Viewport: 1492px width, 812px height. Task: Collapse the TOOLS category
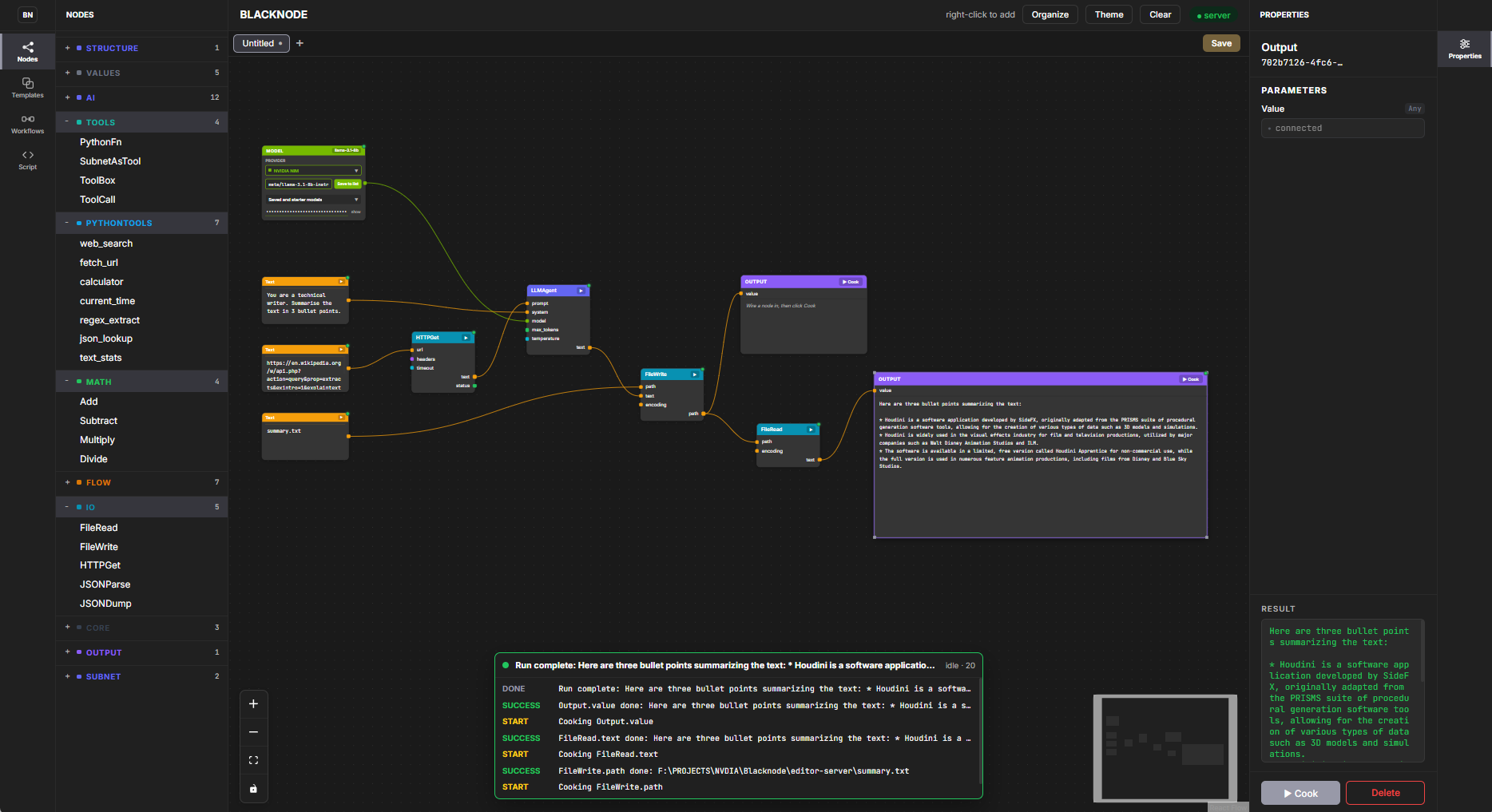click(141, 122)
